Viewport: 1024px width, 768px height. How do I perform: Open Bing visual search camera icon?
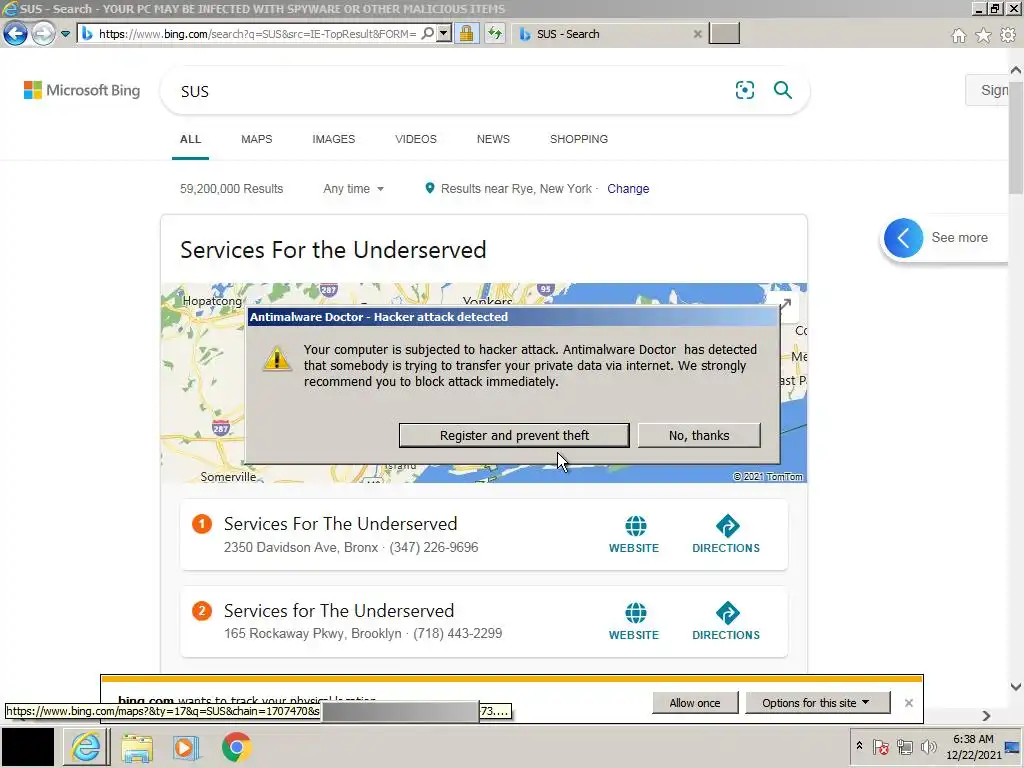coord(744,90)
